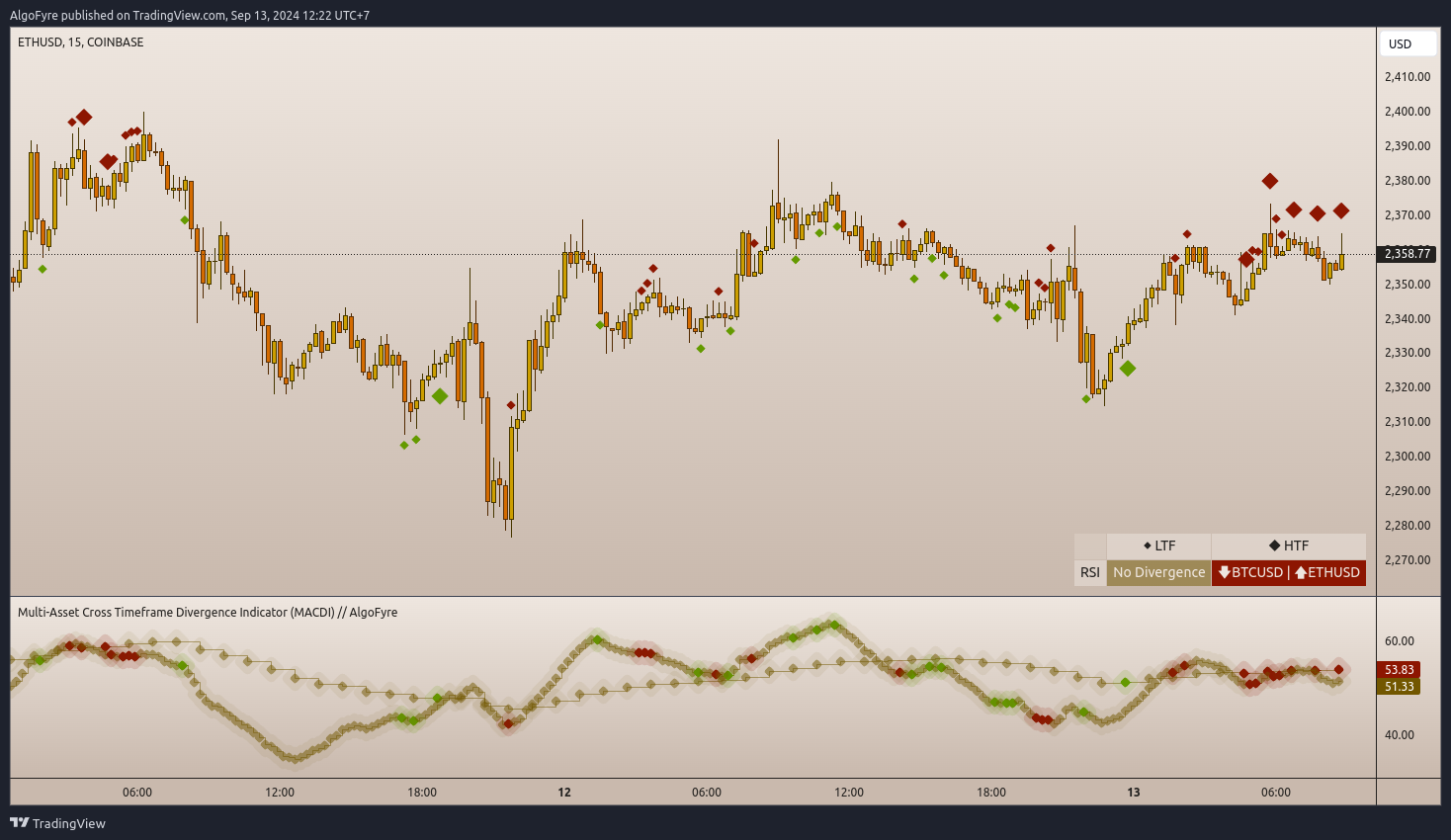Click the 2,410.00 price axis label
Image resolution: width=1451 pixels, height=840 pixels.
pyautogui.click(x=1408, y=77)
